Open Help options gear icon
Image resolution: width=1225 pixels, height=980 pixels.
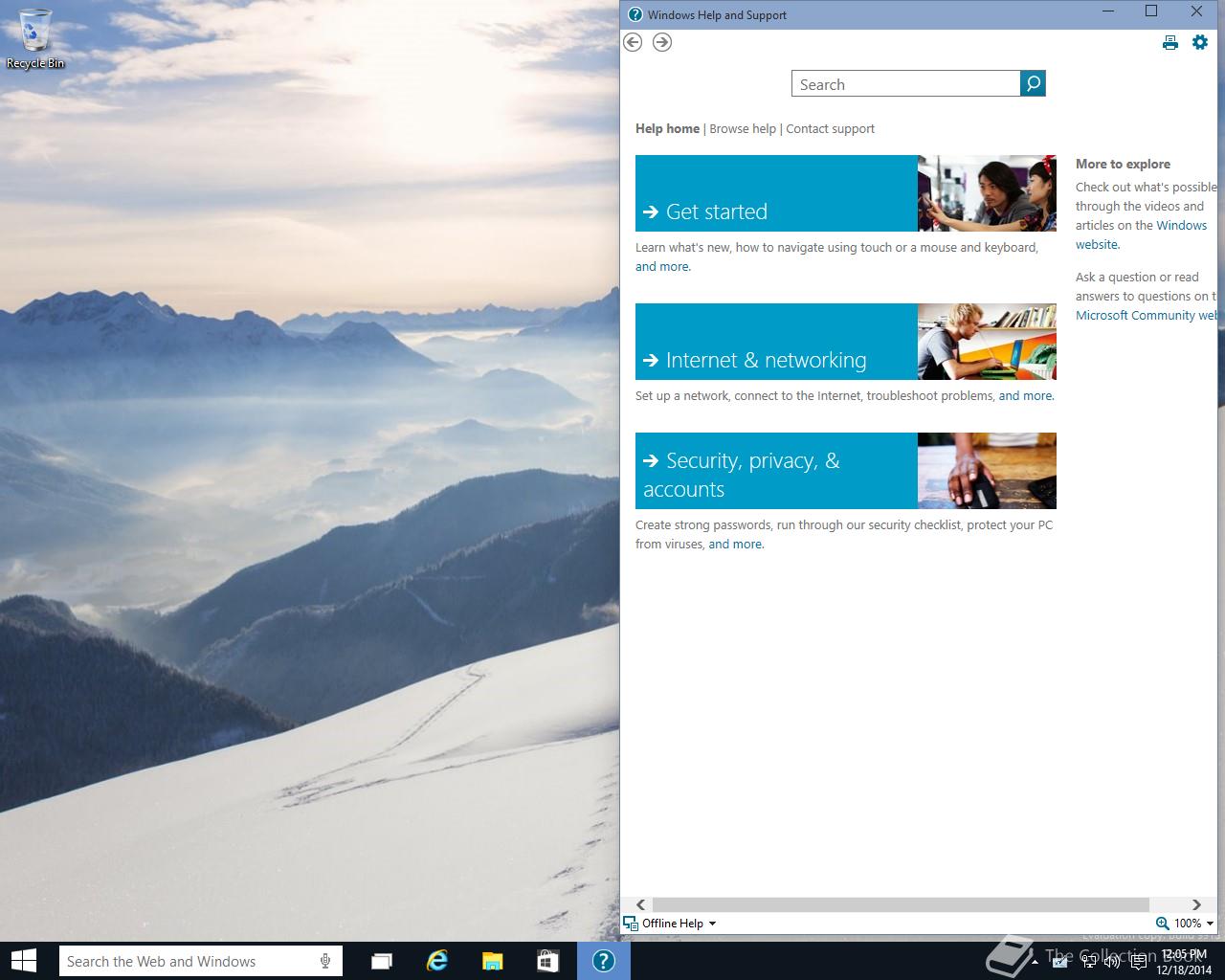[x=1200, y=42]
